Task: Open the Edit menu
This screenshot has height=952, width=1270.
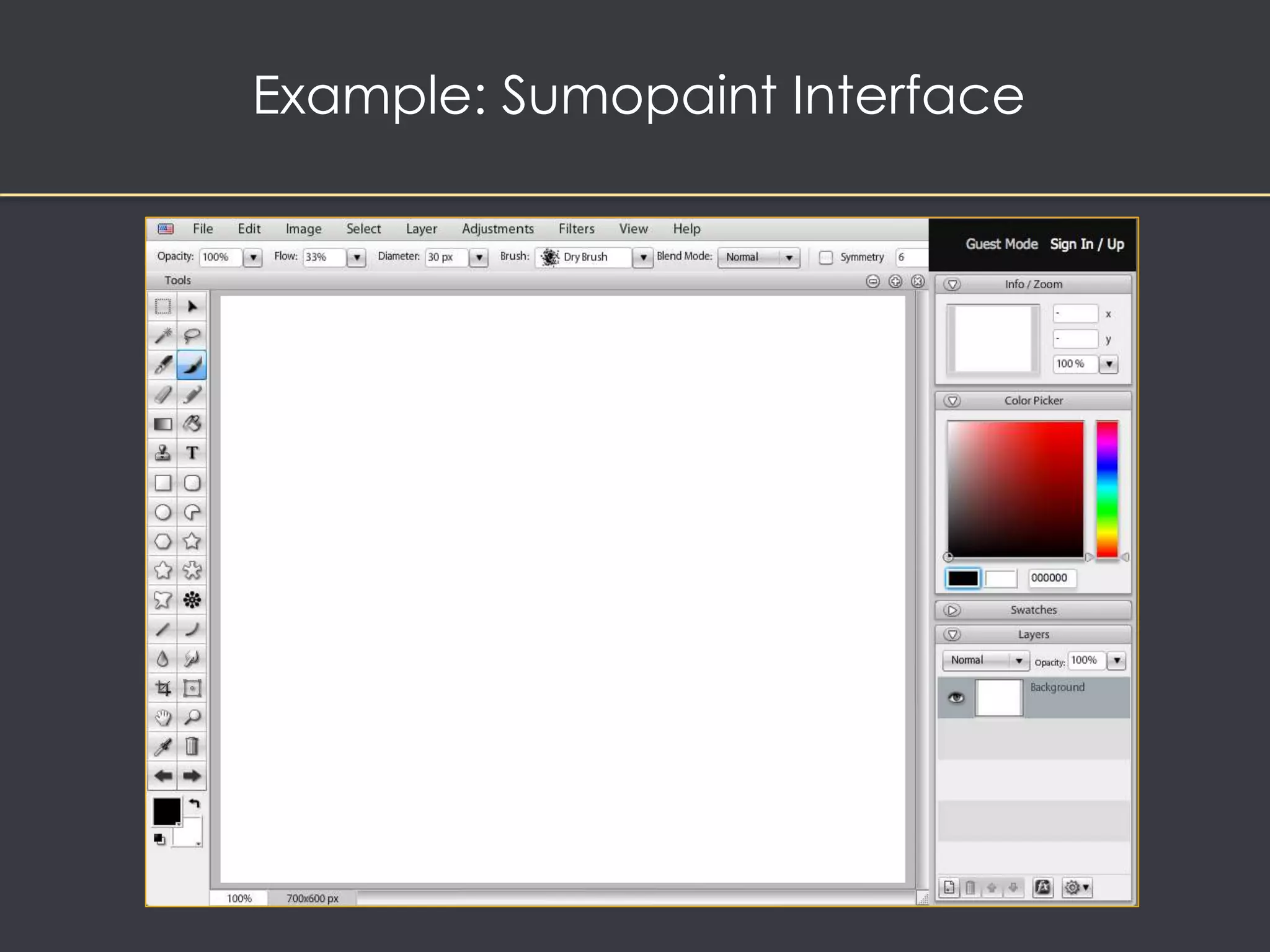Action: pyautogui.click(x=249, y=229)
